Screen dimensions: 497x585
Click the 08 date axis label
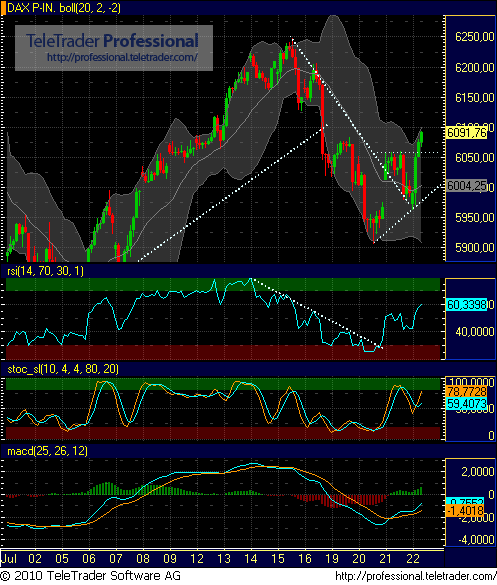[143, 559]
